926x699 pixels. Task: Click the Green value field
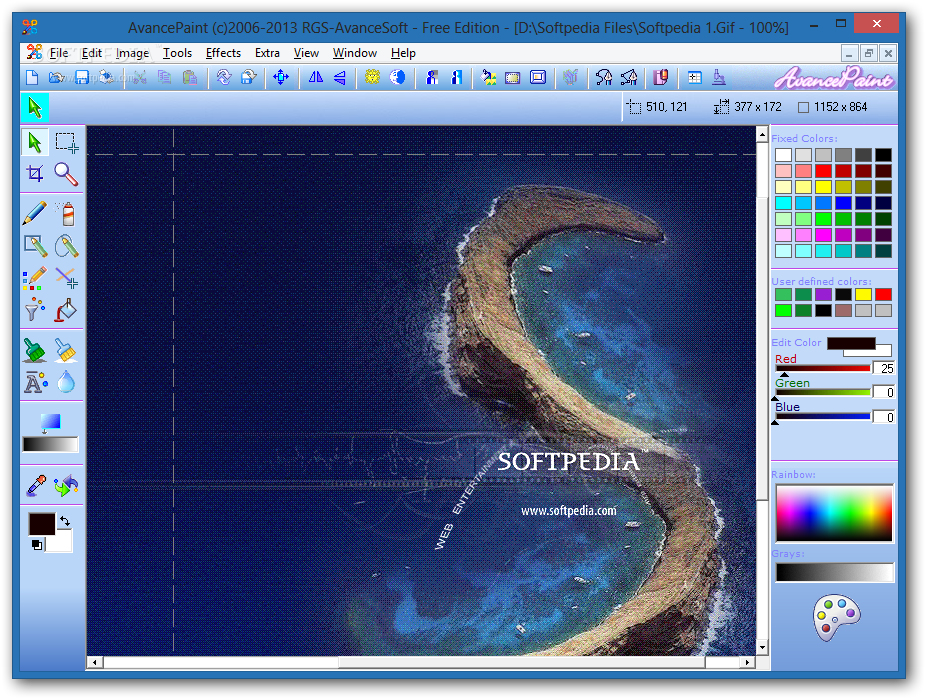(883, 392)
